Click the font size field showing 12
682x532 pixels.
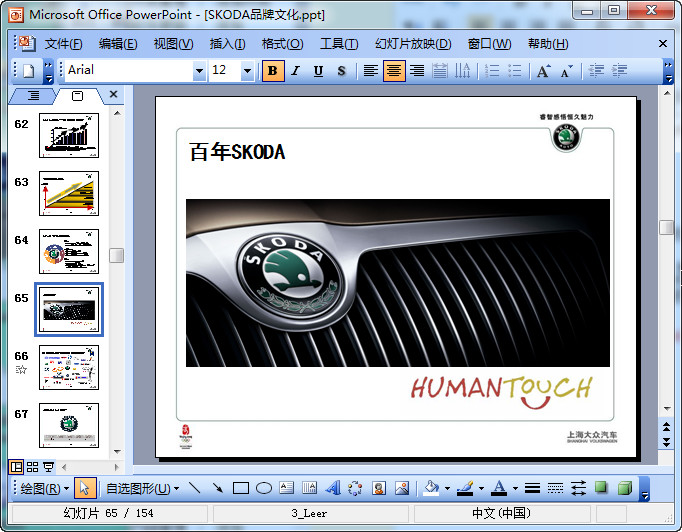coord(225,71)
